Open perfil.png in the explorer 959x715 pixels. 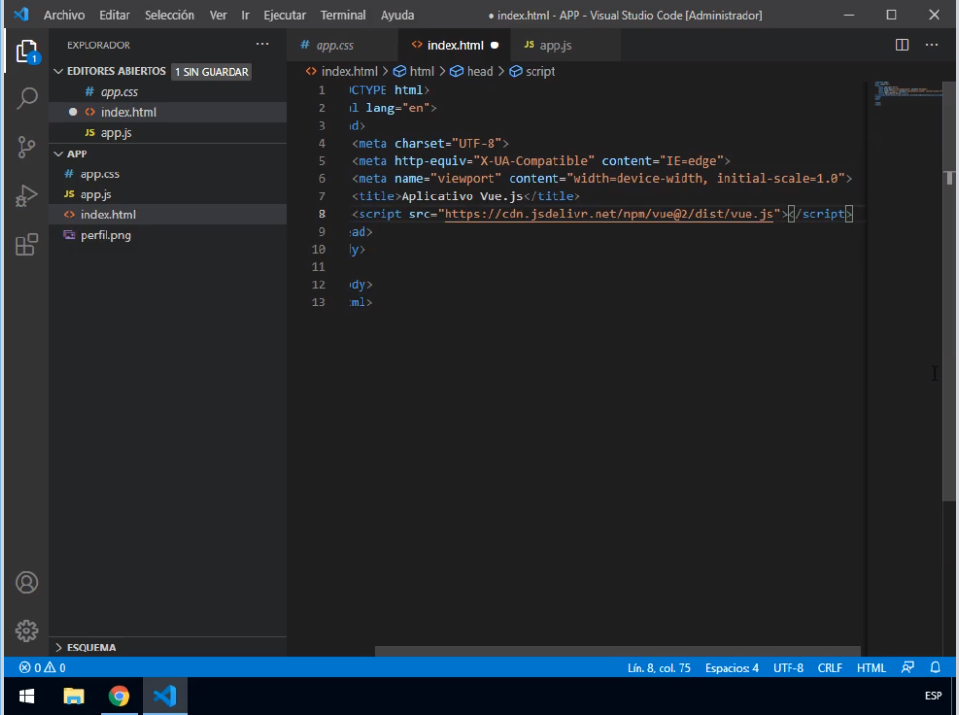click(105, 235)
